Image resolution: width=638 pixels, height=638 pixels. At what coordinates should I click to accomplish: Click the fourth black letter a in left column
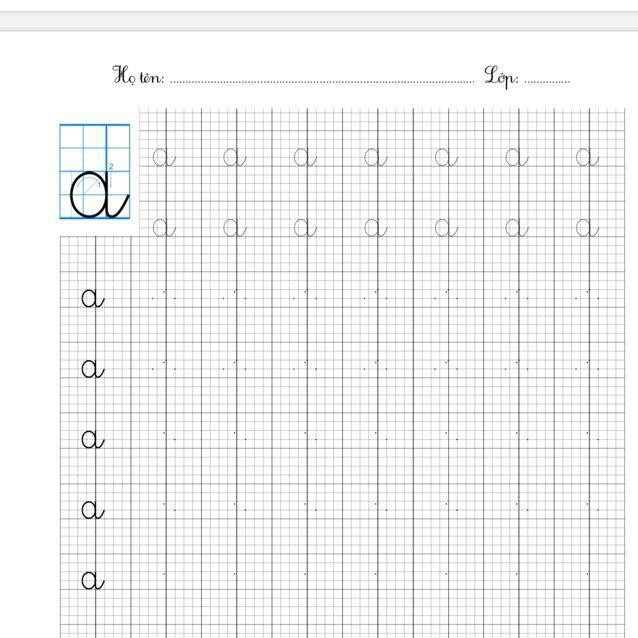pyautogui.click(x=92, y=510)
